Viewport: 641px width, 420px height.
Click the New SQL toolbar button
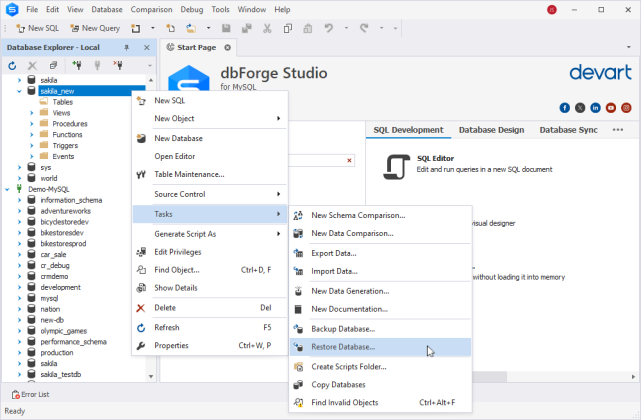(35, 28)
